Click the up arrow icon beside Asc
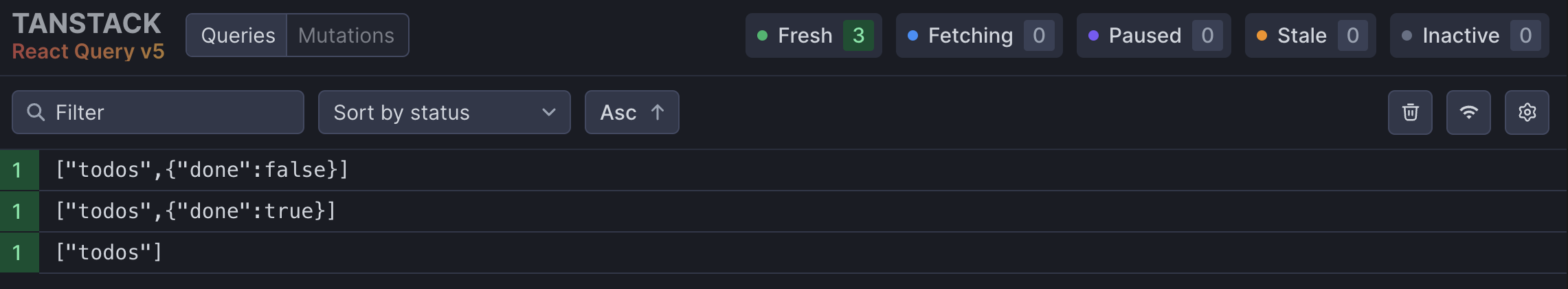Viewport: 1568px width, 289px height. (658, 112)
